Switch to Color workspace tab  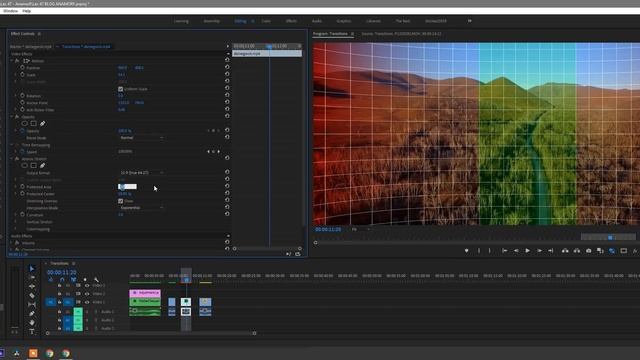point(266,21)
